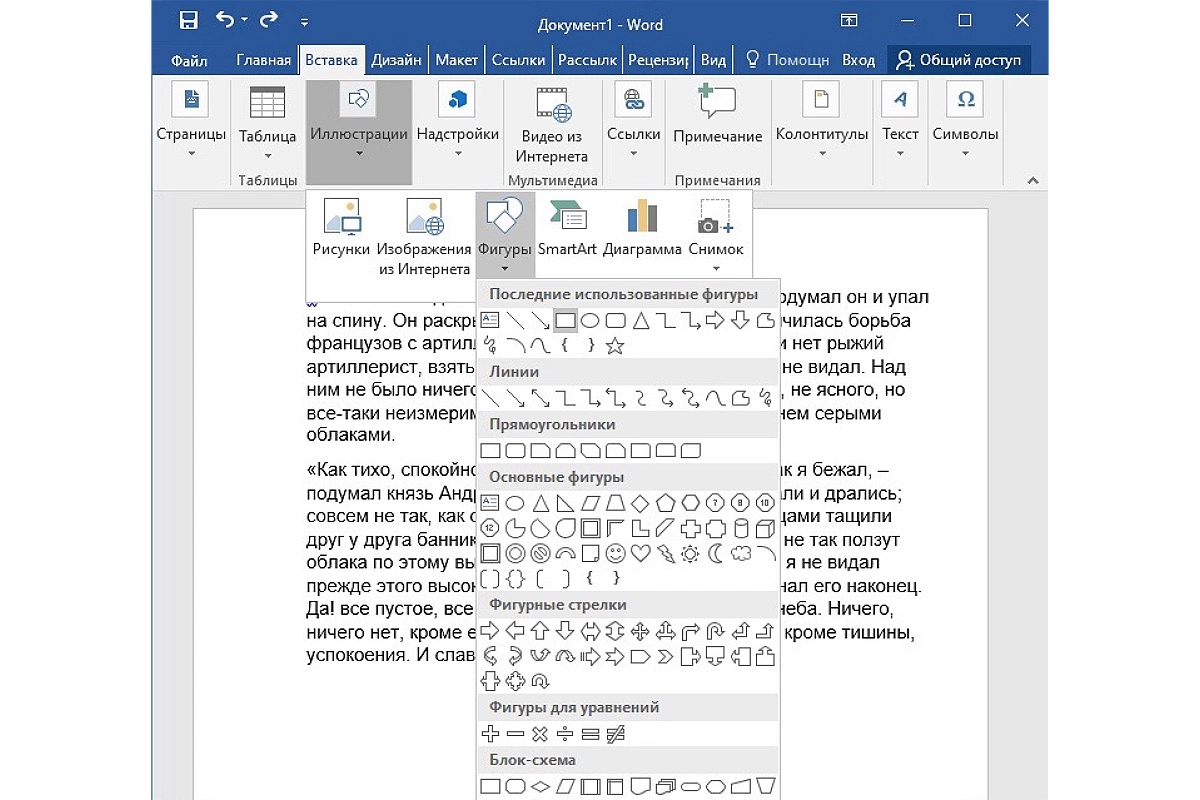Image resolution: width=1200 pixels, height=800 pixels.
Task: Click the Помощник tell-me lightbulb field
Action: point(788,60)
